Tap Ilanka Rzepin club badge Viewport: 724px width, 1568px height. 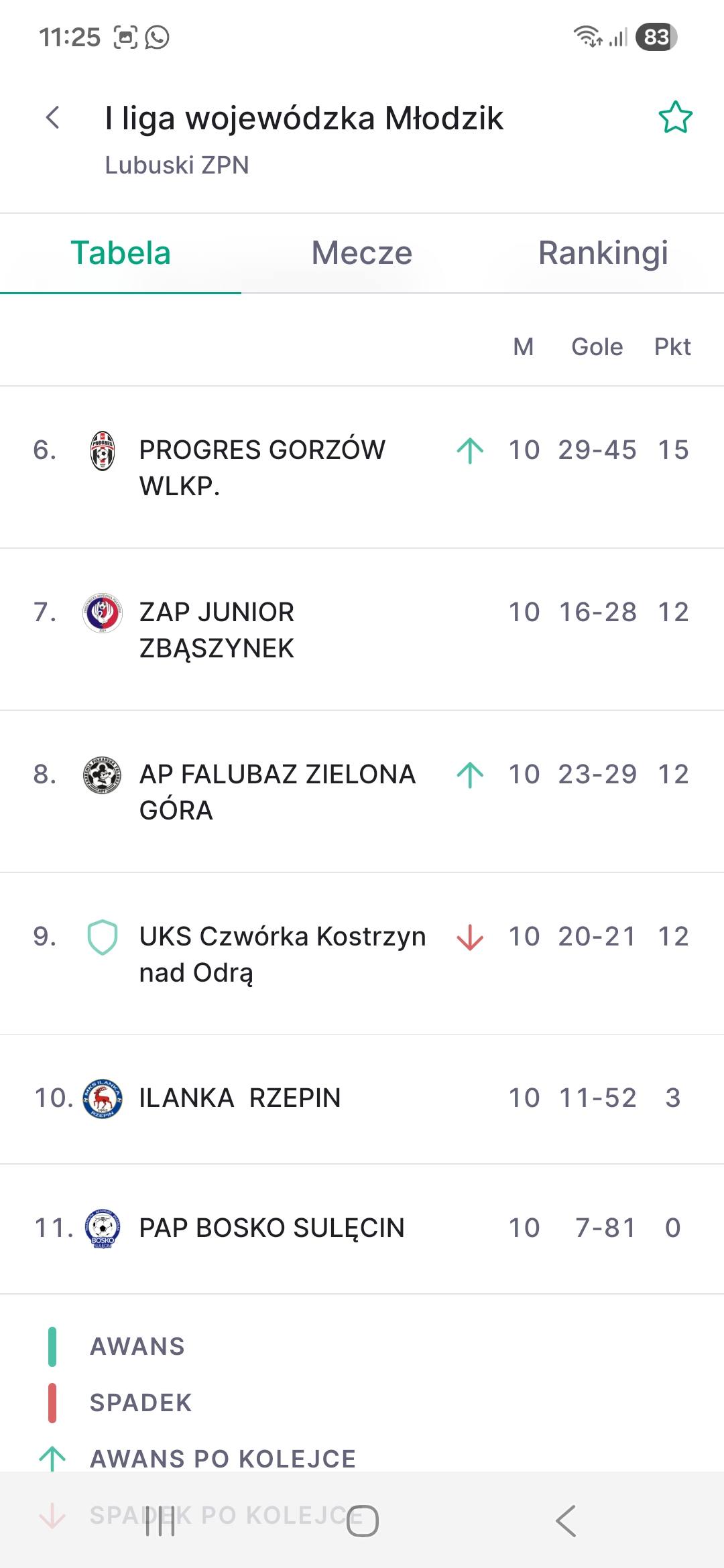tap(103, 1099)
